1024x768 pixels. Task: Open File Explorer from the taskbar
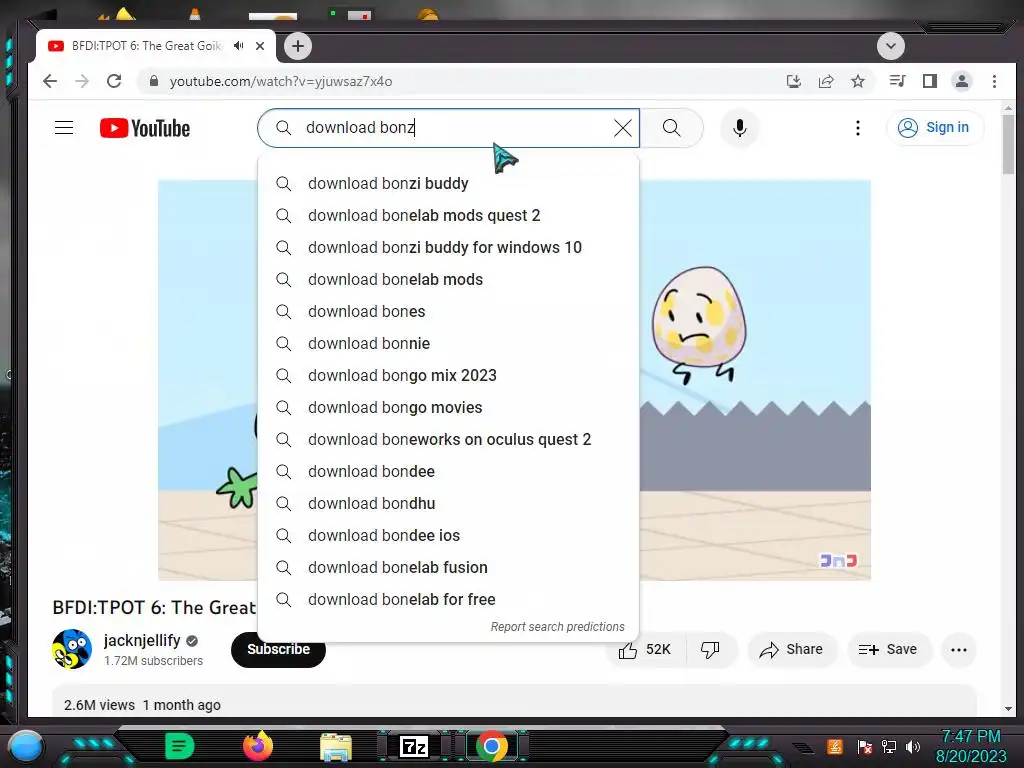click(x=336, y=746)
